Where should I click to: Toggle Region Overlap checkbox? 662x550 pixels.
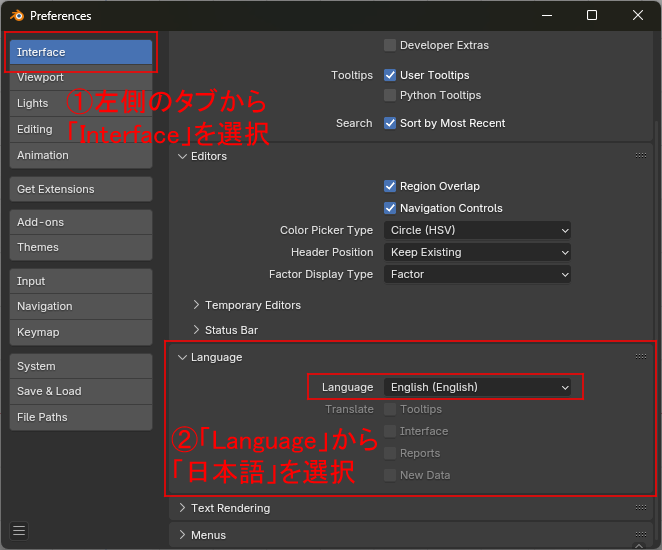390,186
